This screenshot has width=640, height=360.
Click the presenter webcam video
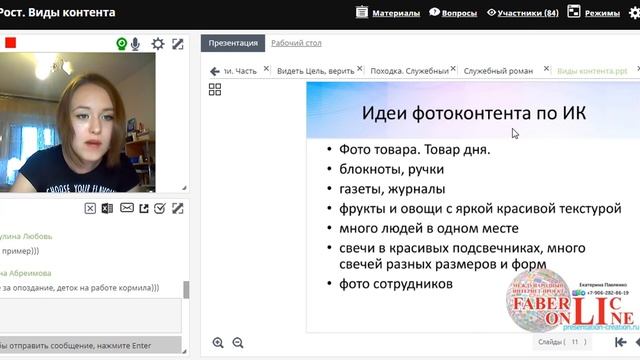click(x=78, y=122)
